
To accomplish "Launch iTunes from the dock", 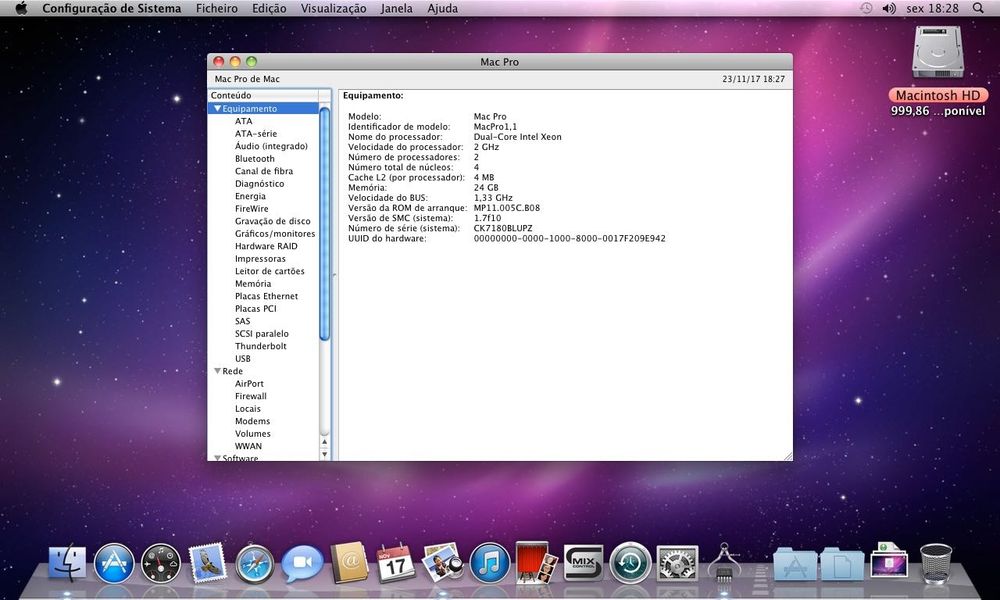I will pyautogui.click(x=490, y=564).
